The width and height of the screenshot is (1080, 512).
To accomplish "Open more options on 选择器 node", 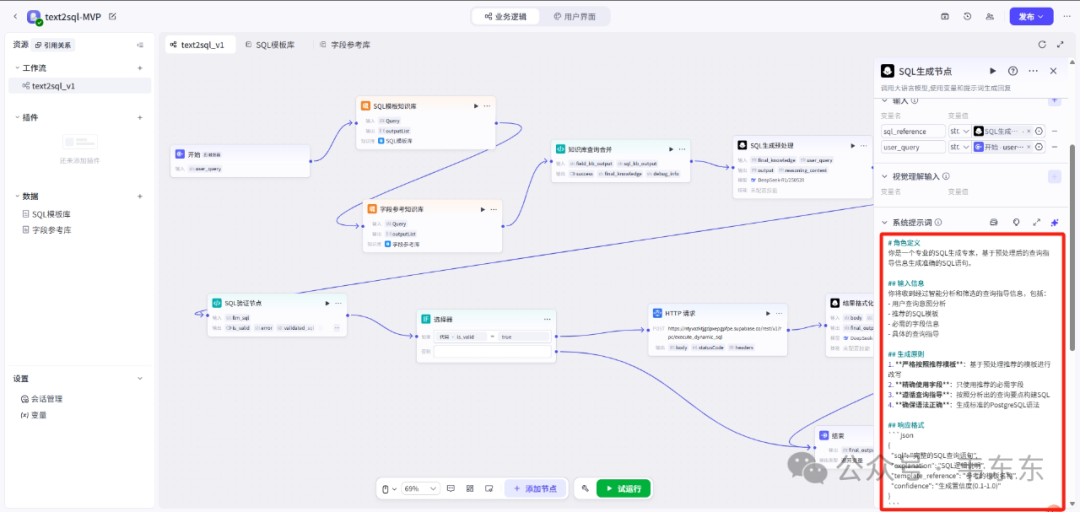I will coord(547,319).
